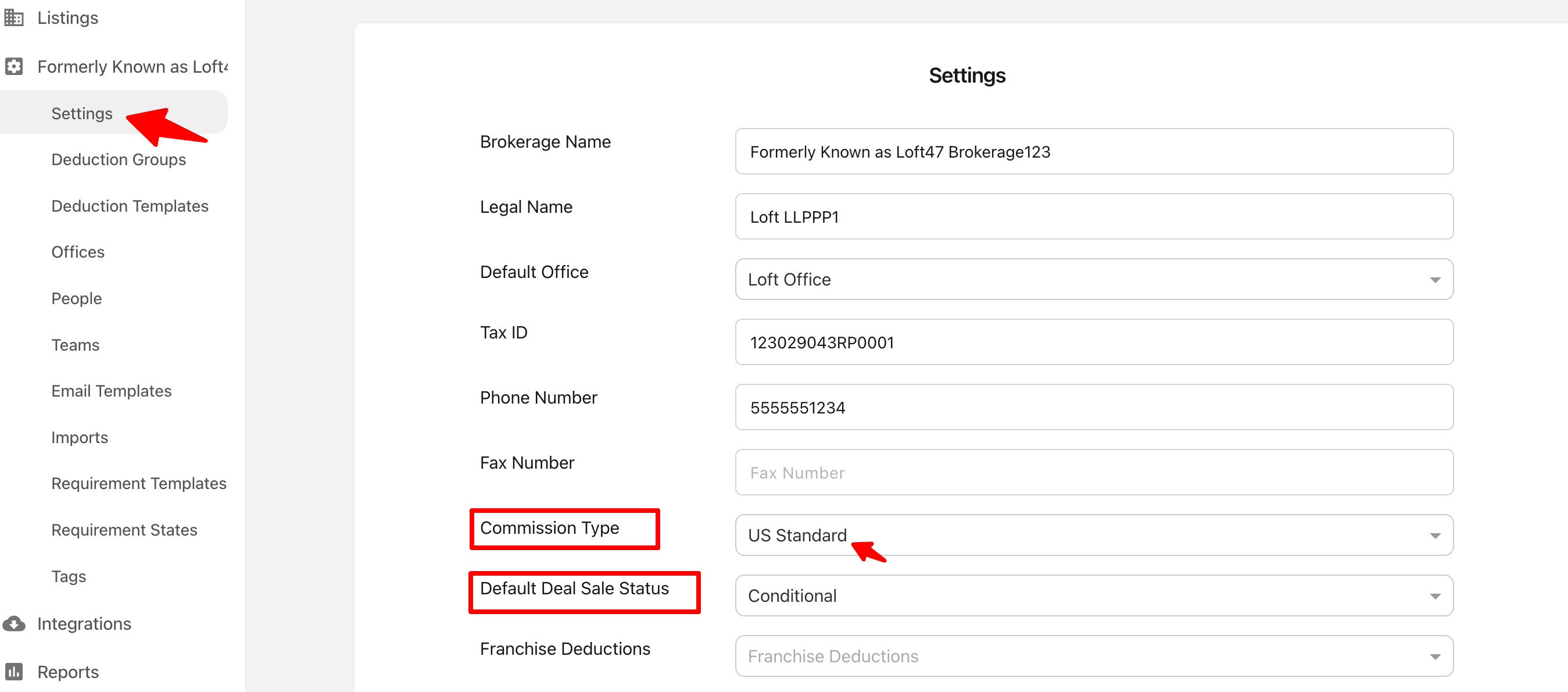Click the empty Fax Number field
The image size is (1568, 692).
pos(1093,473)
